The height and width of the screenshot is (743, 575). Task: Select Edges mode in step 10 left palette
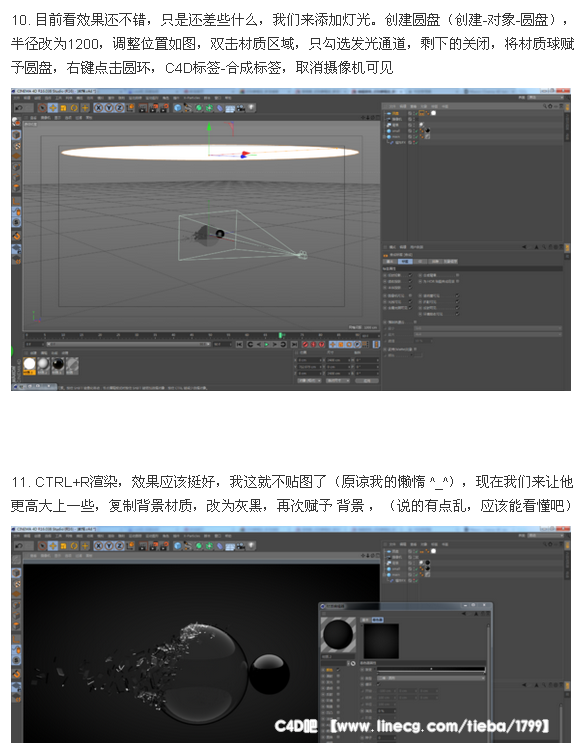click(16, 178)
